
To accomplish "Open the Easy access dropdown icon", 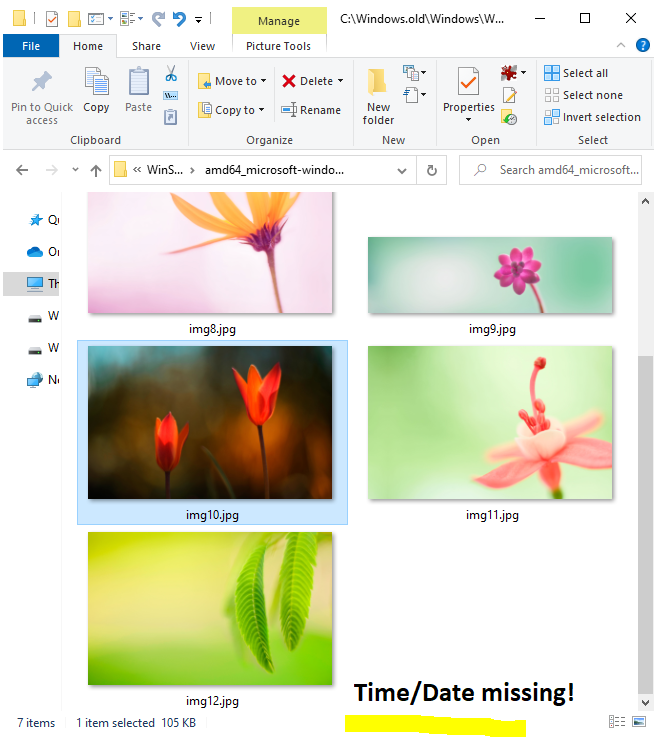I will pos(415,95).
